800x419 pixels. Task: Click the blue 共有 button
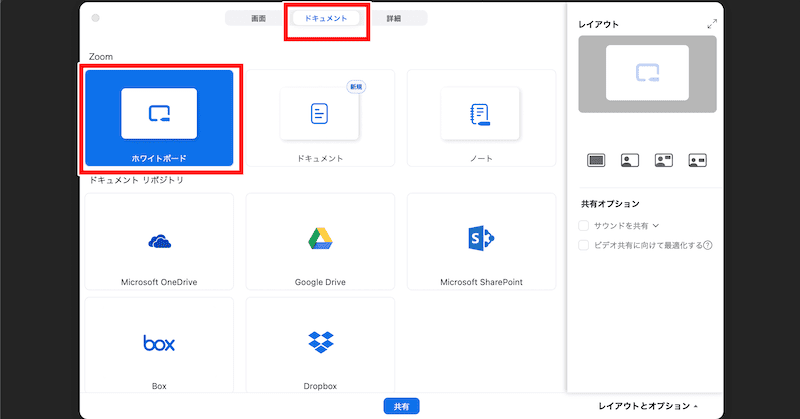(400, 406)
